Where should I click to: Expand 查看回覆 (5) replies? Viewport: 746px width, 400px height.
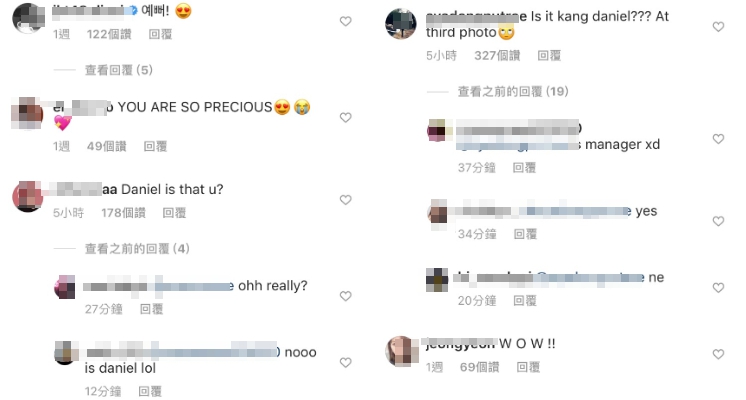click(x=118, y=70)
